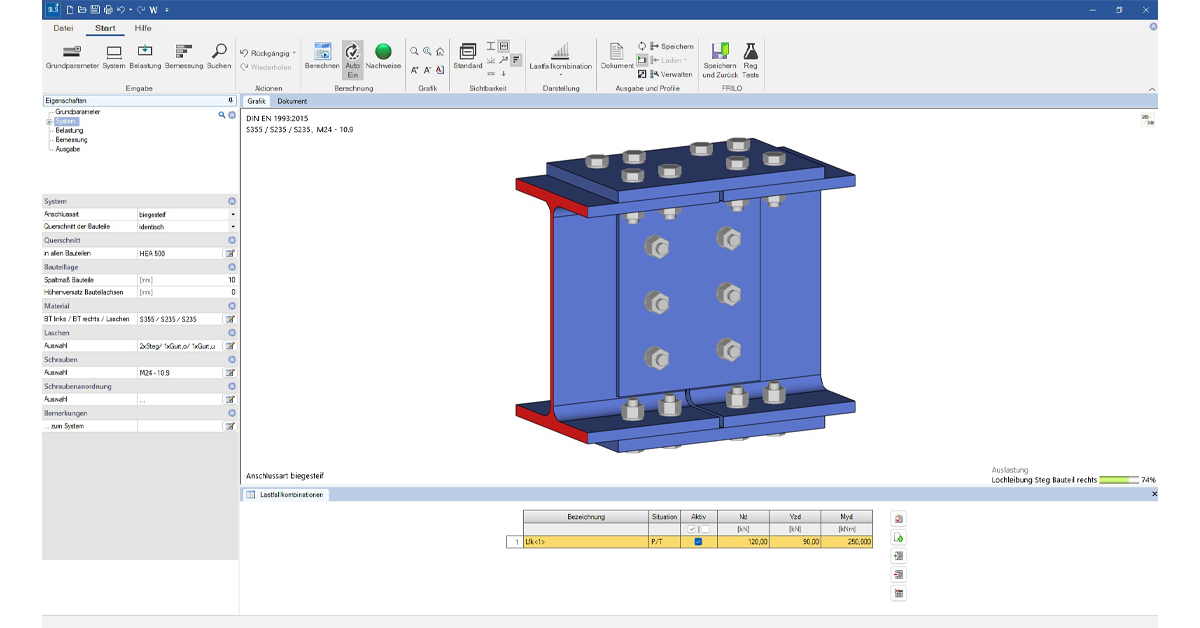Open the Datei ribbon tab
This screenshot has width=1200, height=628.
click(x=63, y=28)
